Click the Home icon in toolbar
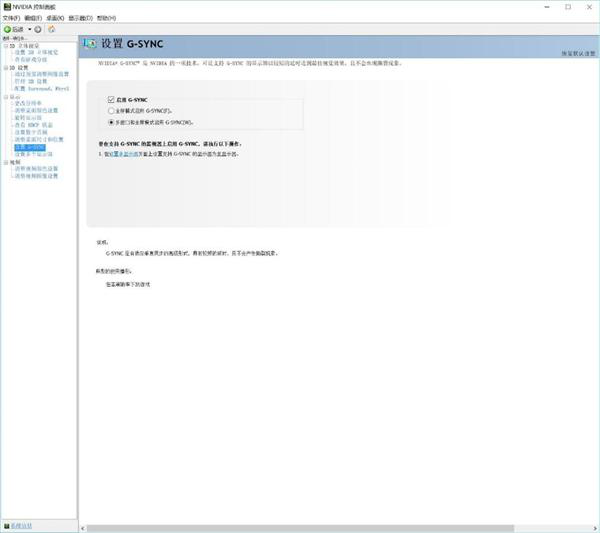This screenshot has height=533, width=600. (x=51, y=29)
